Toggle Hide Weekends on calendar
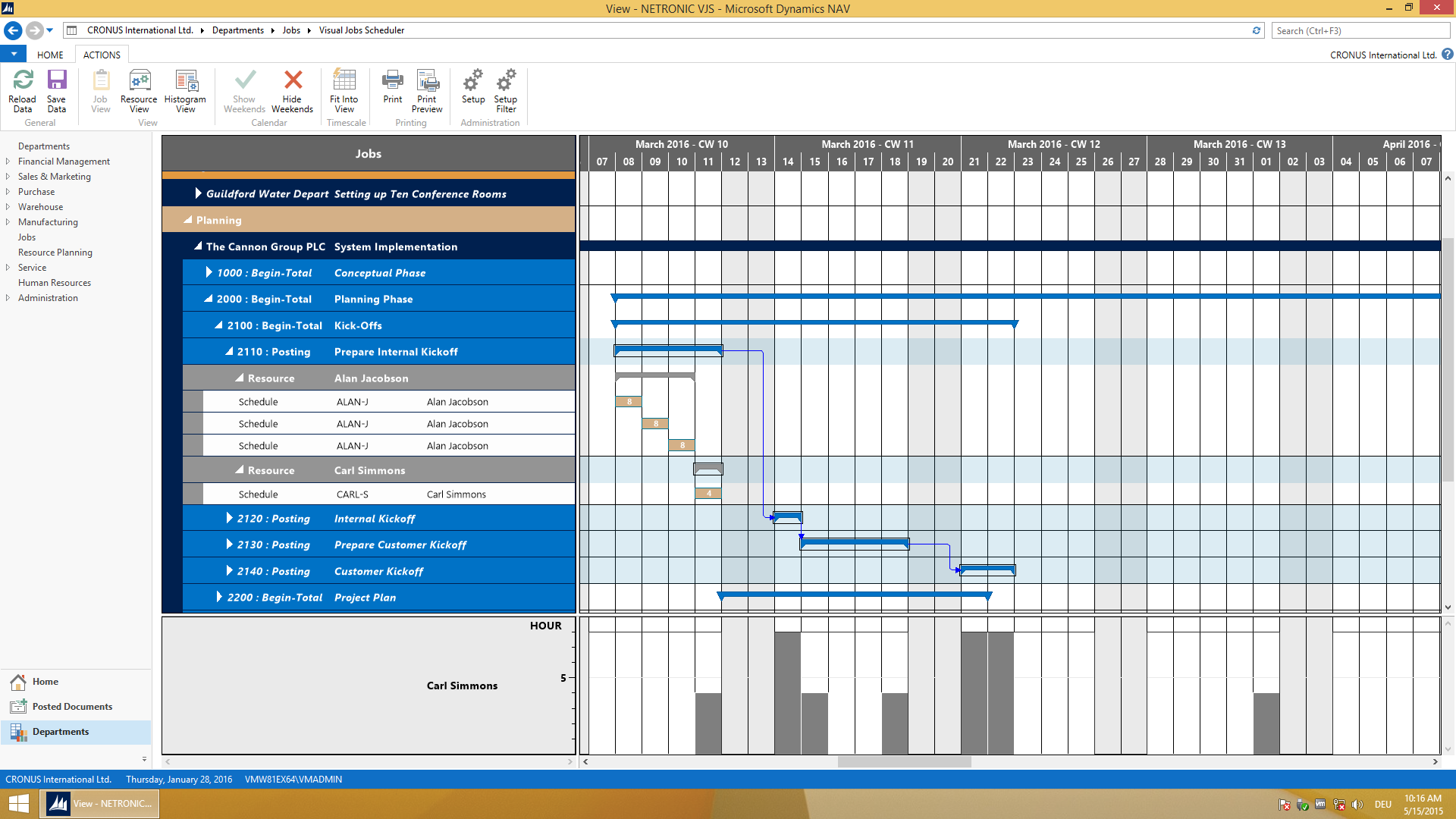The width and height of the screenshot is (1456, 819). coord(291,90)
